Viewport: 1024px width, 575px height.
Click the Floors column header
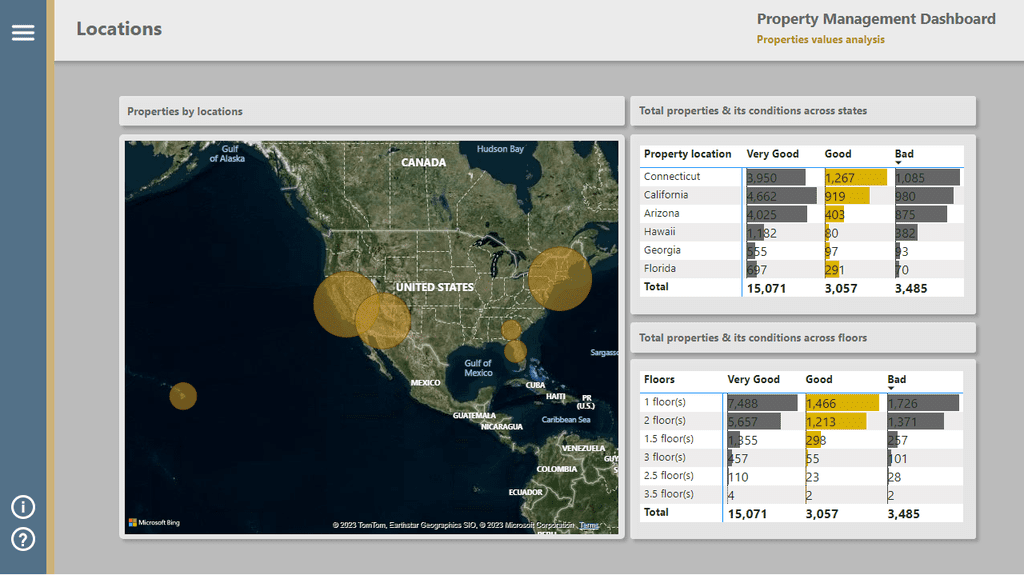tap(659, 380)
